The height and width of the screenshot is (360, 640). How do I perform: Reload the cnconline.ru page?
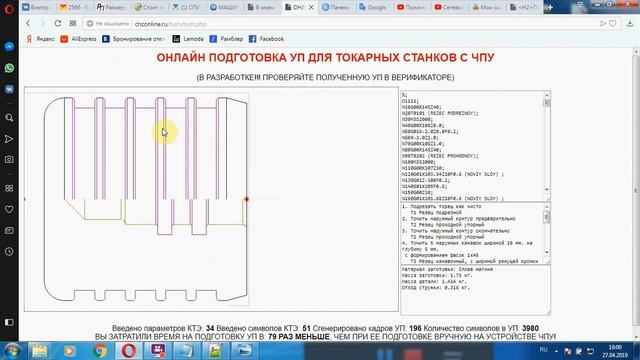click(58, 23)
